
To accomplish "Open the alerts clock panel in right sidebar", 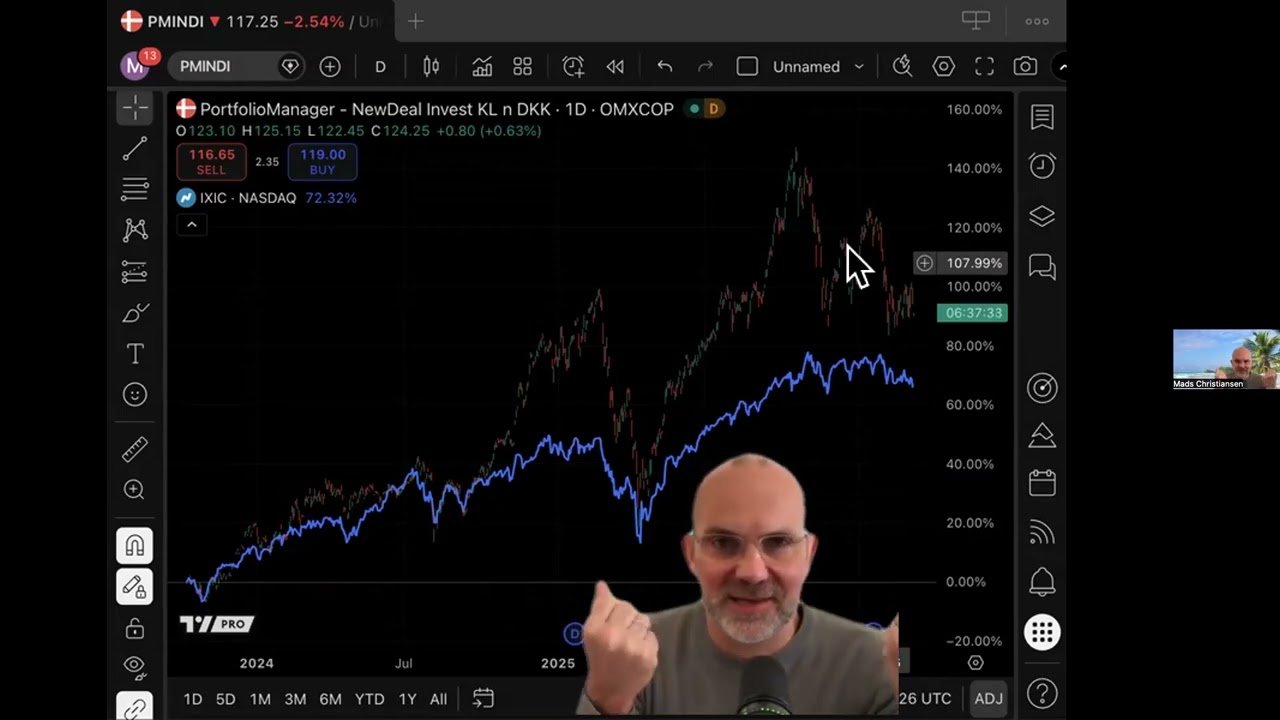I will click(1042, 166).
